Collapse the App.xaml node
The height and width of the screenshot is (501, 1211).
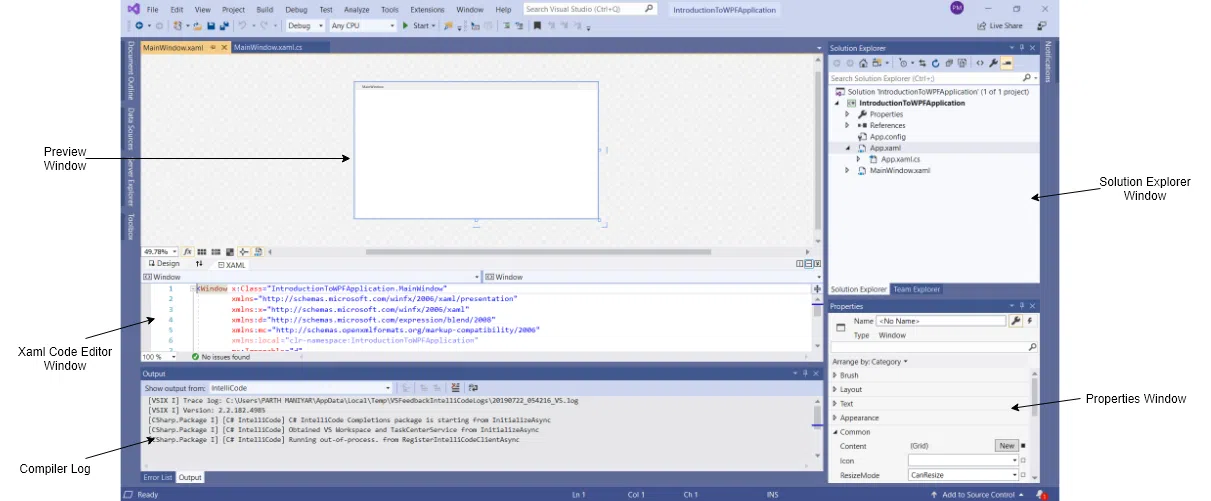(x=848, y=148)
